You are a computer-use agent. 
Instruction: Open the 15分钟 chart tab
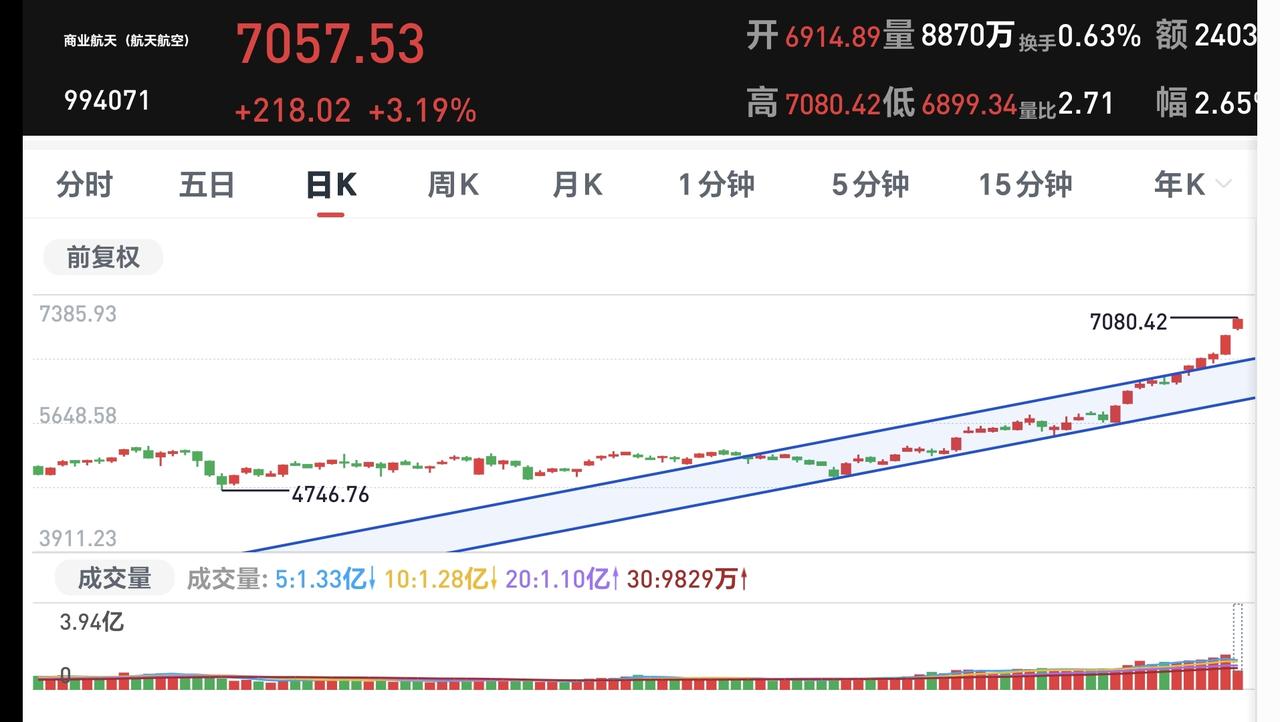point(1025,185)
